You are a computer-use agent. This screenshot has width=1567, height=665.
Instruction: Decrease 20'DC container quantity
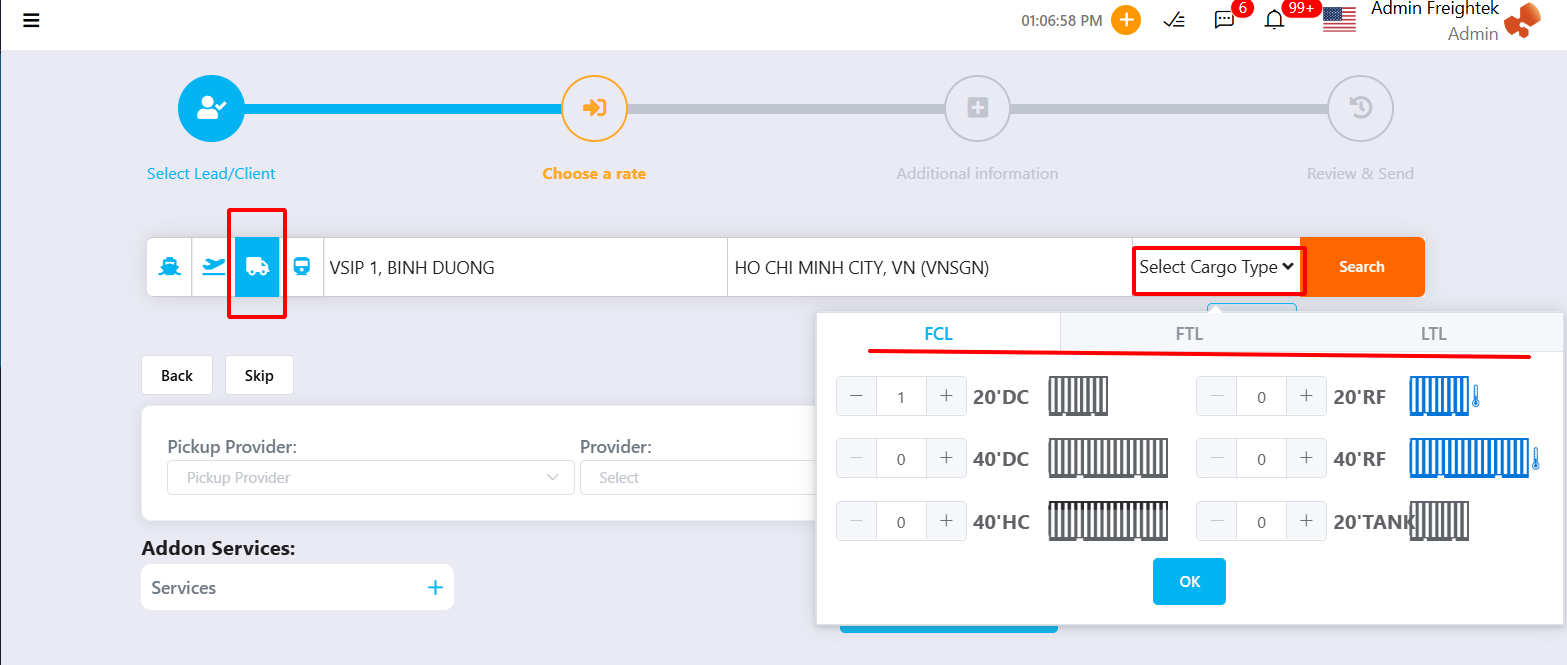pos(856,396)
